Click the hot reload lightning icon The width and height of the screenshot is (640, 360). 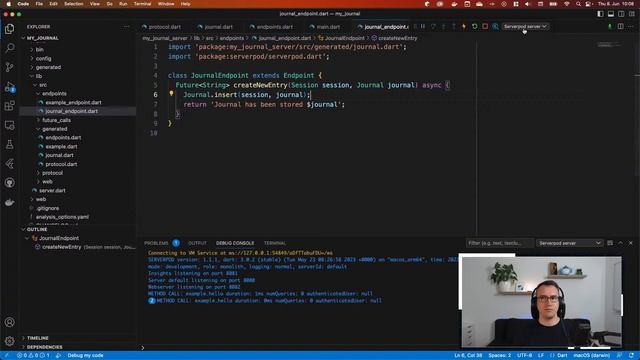pos(464,27)
